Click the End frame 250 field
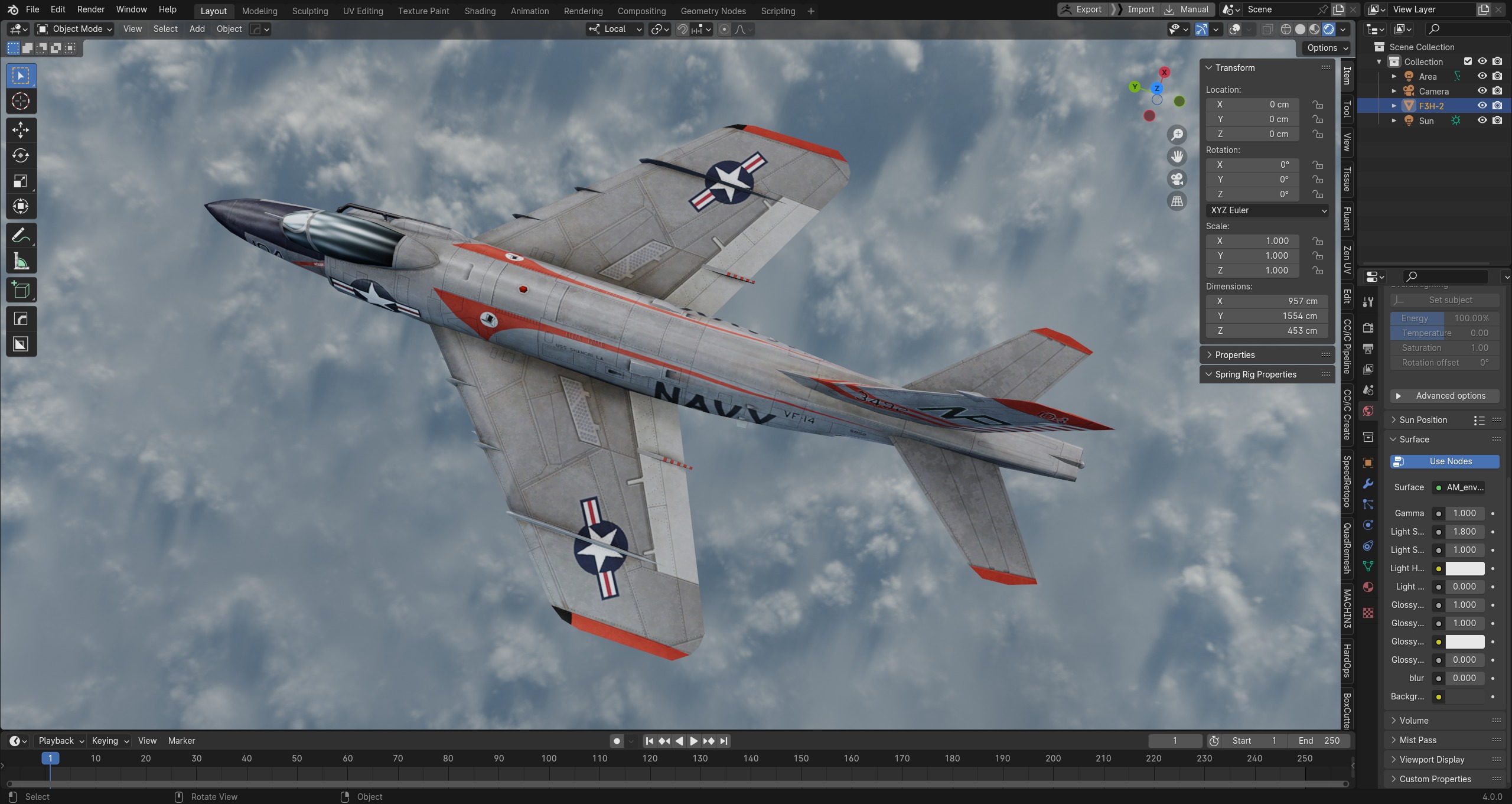1512x804 pixels. (x=1319, y=741)
